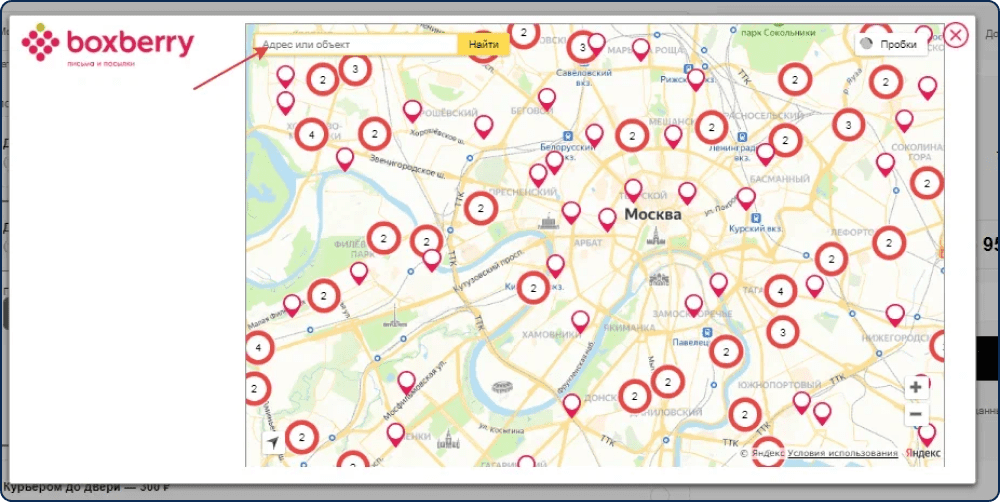Viewport: 1000px width, 502px height.
Task: Toggle the "Пробки" traffic layer button
Action: [891, 45]
